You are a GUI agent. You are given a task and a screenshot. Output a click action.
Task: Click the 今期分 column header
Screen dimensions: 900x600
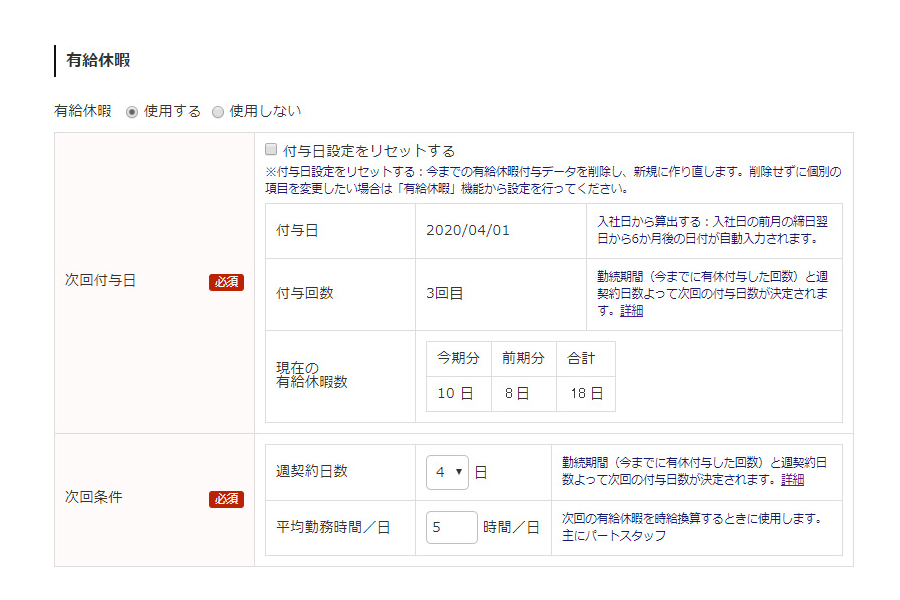tap(459, 358)
